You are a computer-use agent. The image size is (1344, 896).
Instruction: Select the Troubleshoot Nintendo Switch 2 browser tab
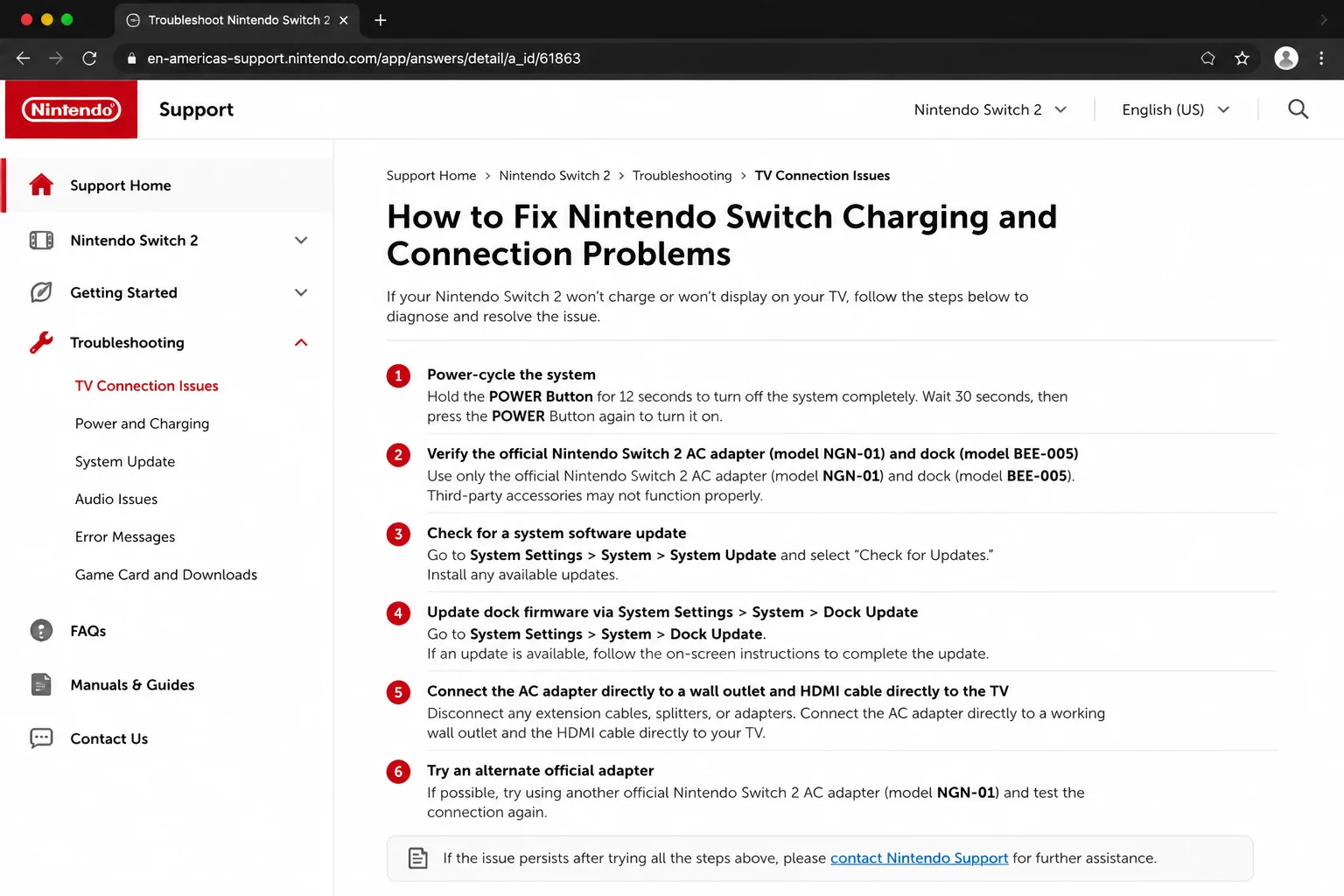[x=236, y=20]
